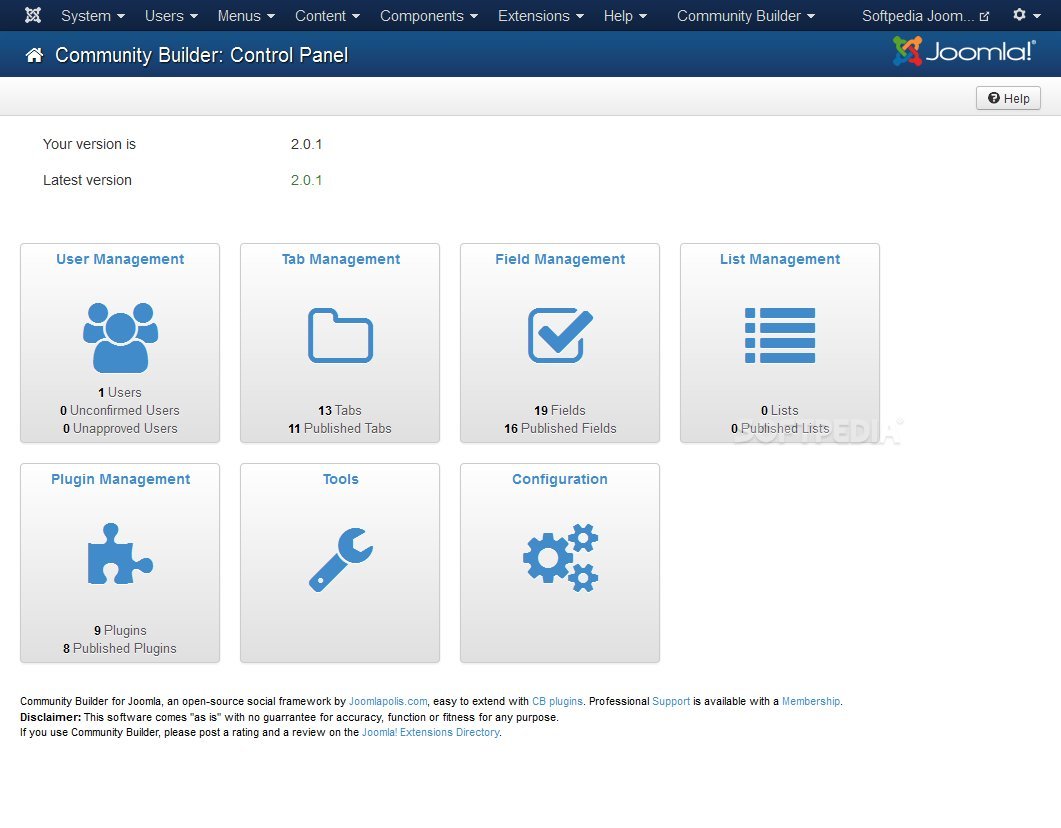This screenshot has width=1061, height=828.
Task: Click the 'Your version is' 2.0.1 value
Action: [x=307, y=145]
